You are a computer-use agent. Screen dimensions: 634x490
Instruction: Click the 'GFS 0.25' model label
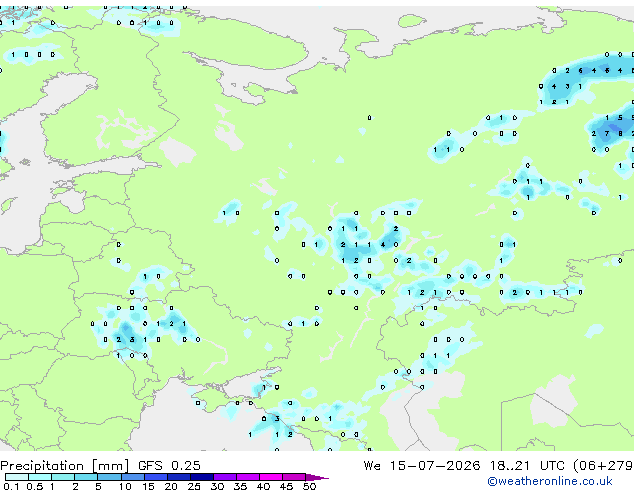pos(169,466)
